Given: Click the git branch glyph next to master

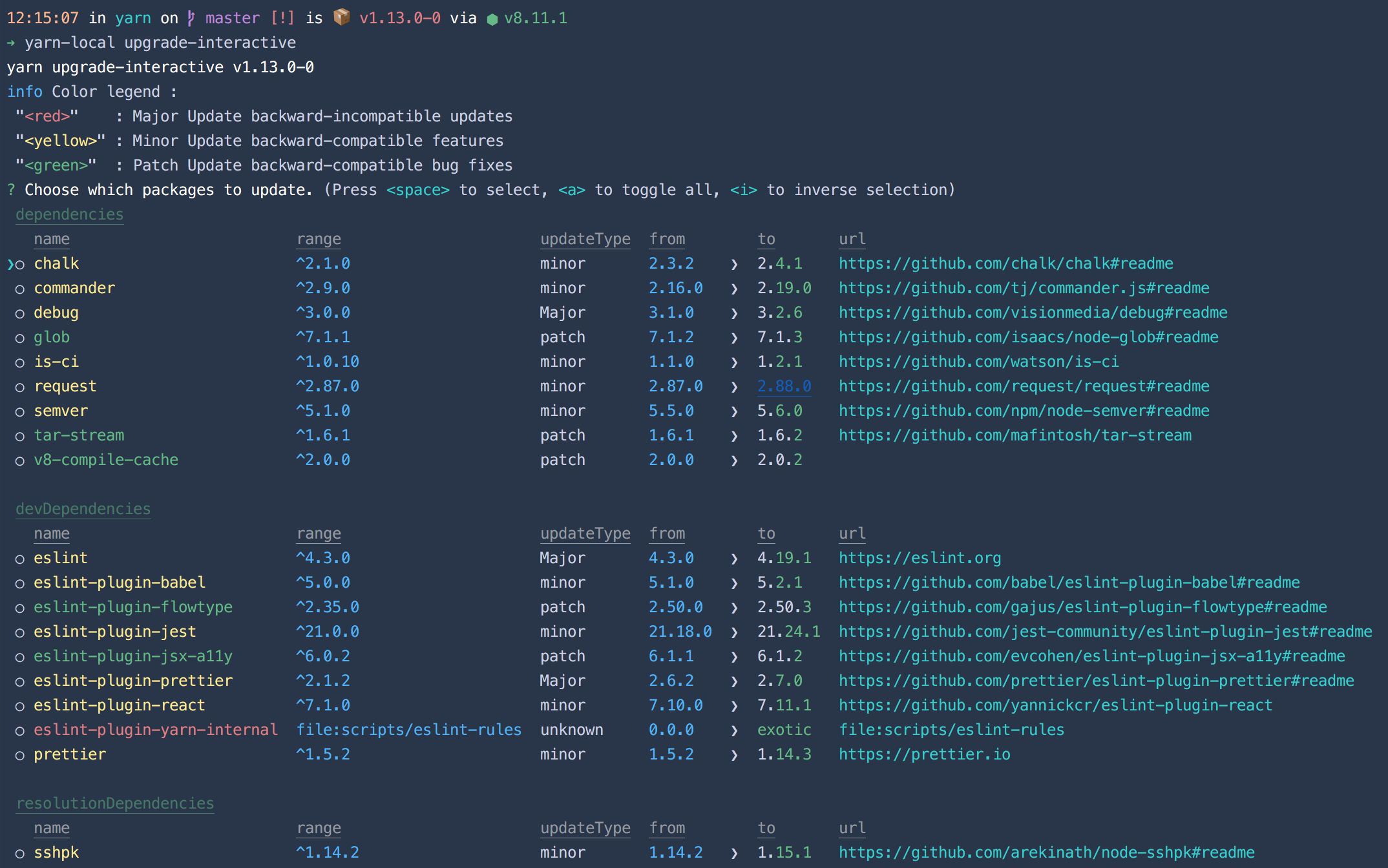Looking at the screenshot, I should 190,17.
